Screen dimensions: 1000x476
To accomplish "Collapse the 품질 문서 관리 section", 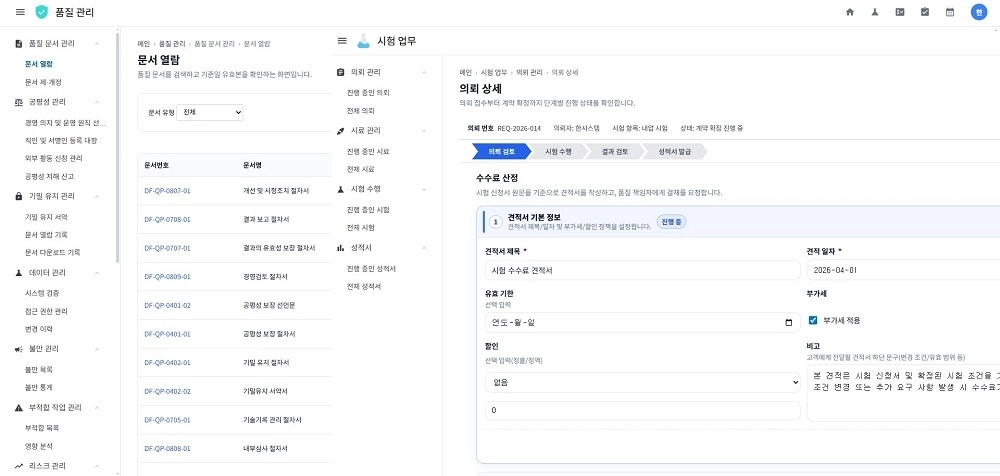I will click(x=96, y=43).
